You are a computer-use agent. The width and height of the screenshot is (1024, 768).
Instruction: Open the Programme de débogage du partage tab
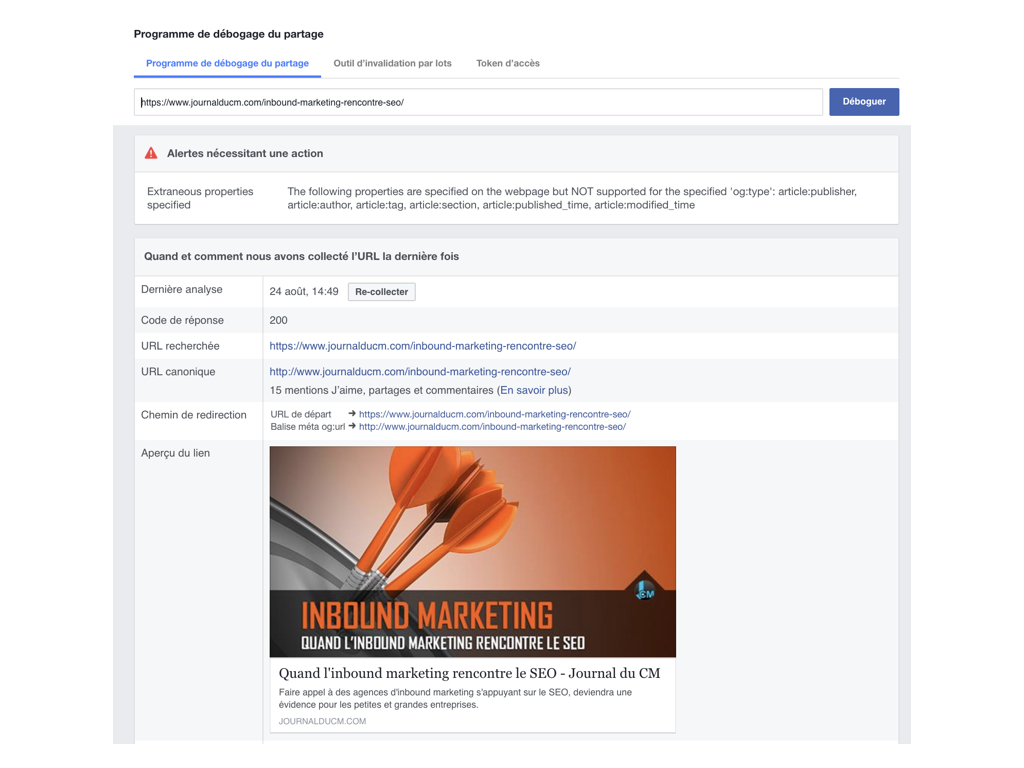pyautogui.click(x=227, y=63)
